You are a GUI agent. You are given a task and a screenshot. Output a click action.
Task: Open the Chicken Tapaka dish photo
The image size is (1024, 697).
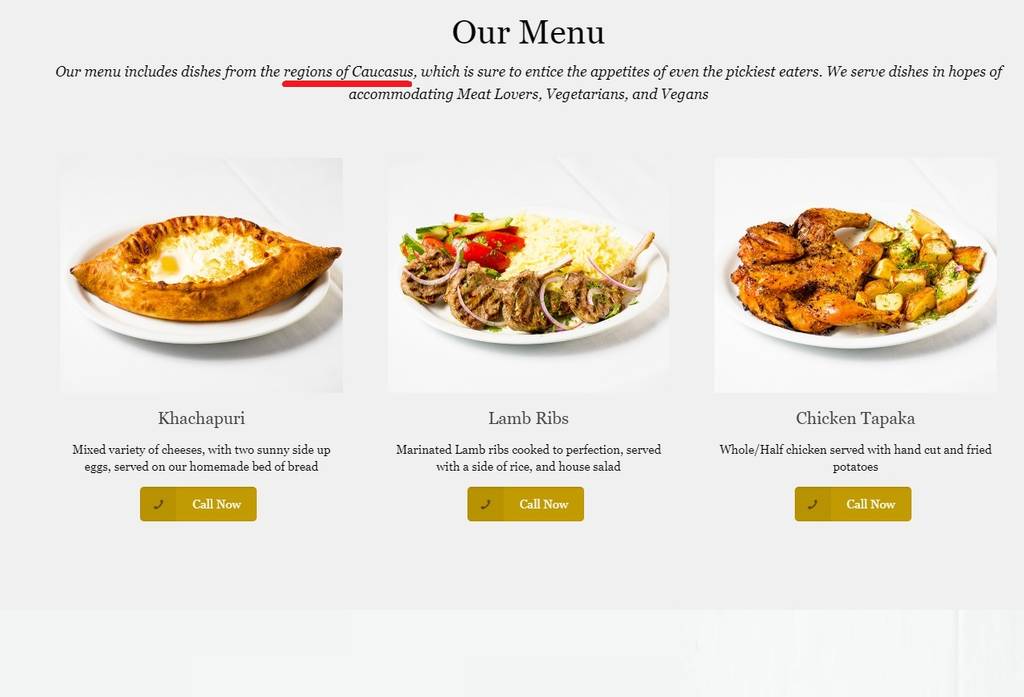(x=856, y=274)
